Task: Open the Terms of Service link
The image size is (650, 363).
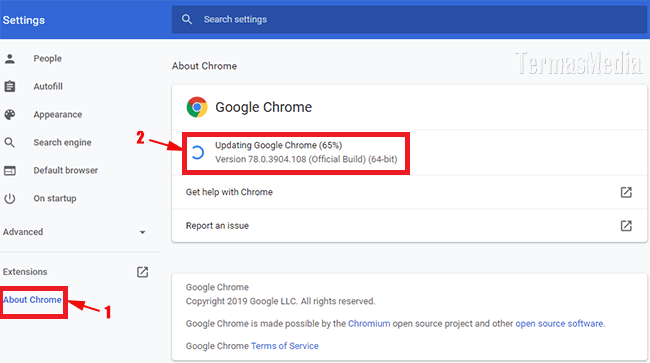Action: [x=285, y=346]
